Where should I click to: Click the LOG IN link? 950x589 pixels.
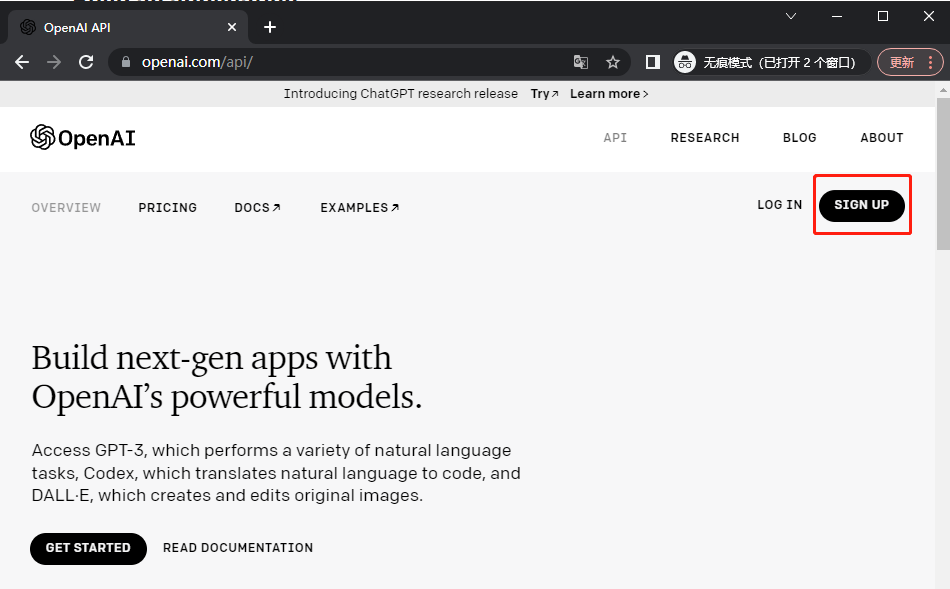(x=779, y=205)
